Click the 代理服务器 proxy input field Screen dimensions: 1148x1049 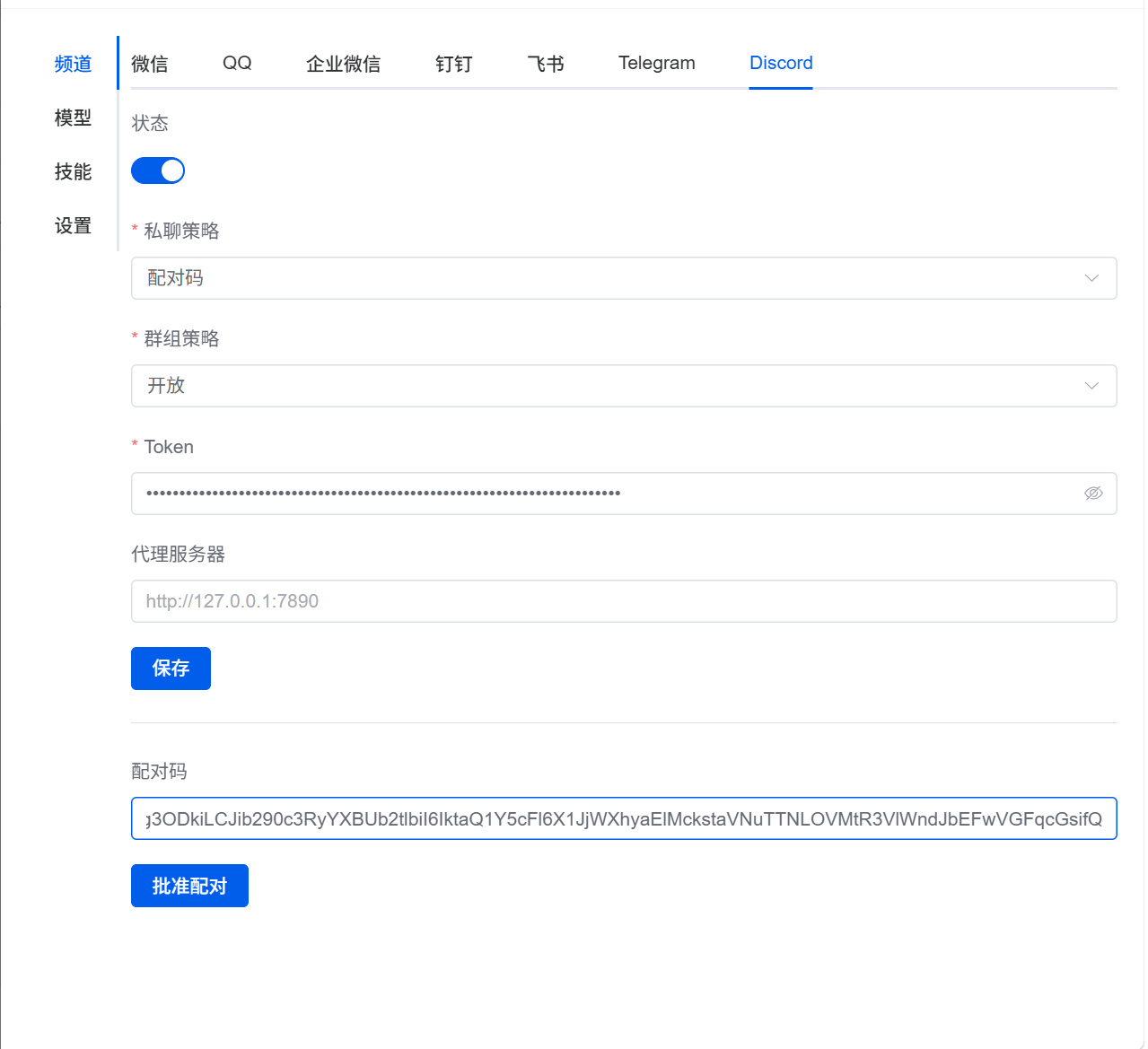pyautogui.click(x=623, y=601)
